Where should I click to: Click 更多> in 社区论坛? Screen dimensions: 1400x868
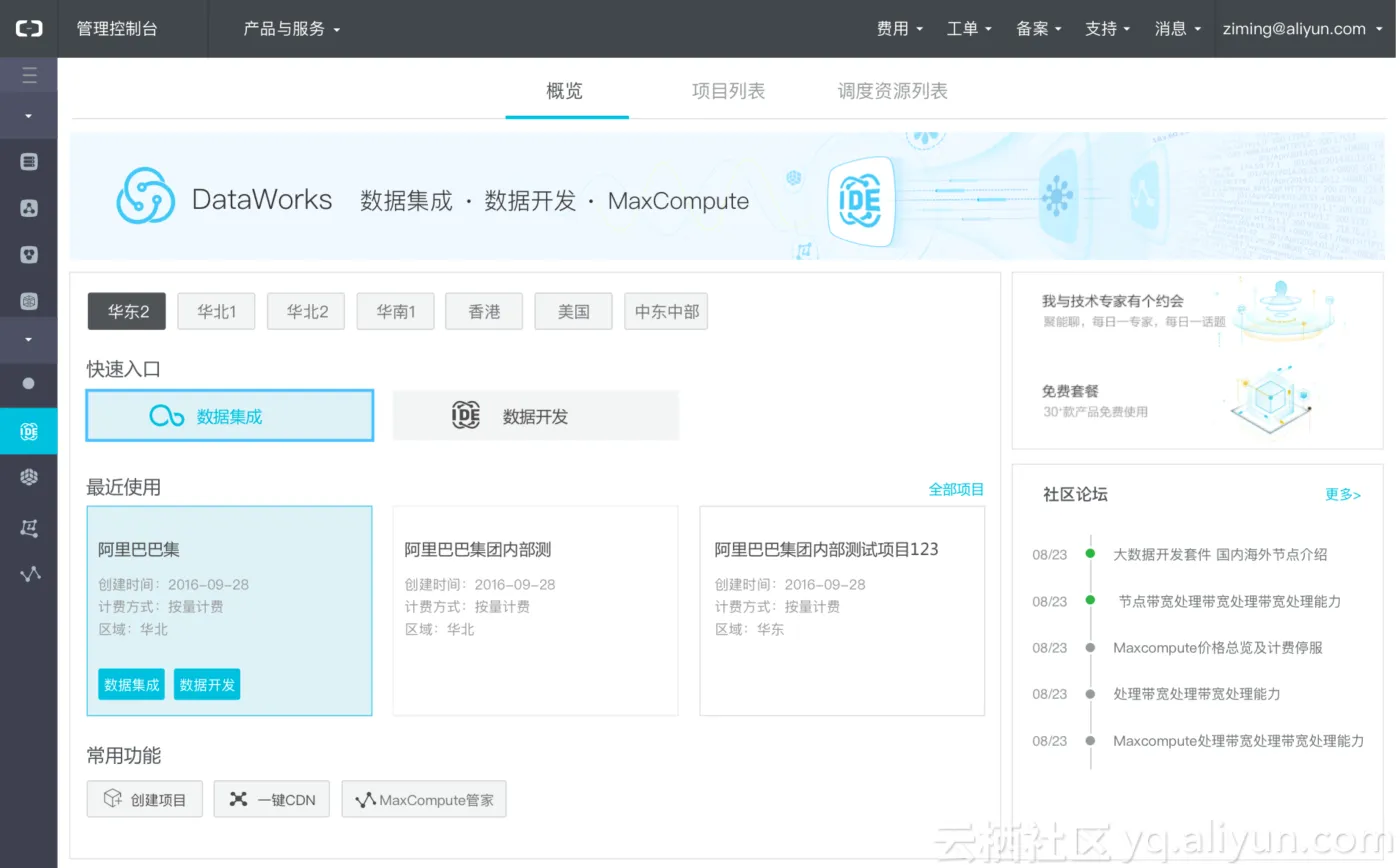pos(1343,495)
